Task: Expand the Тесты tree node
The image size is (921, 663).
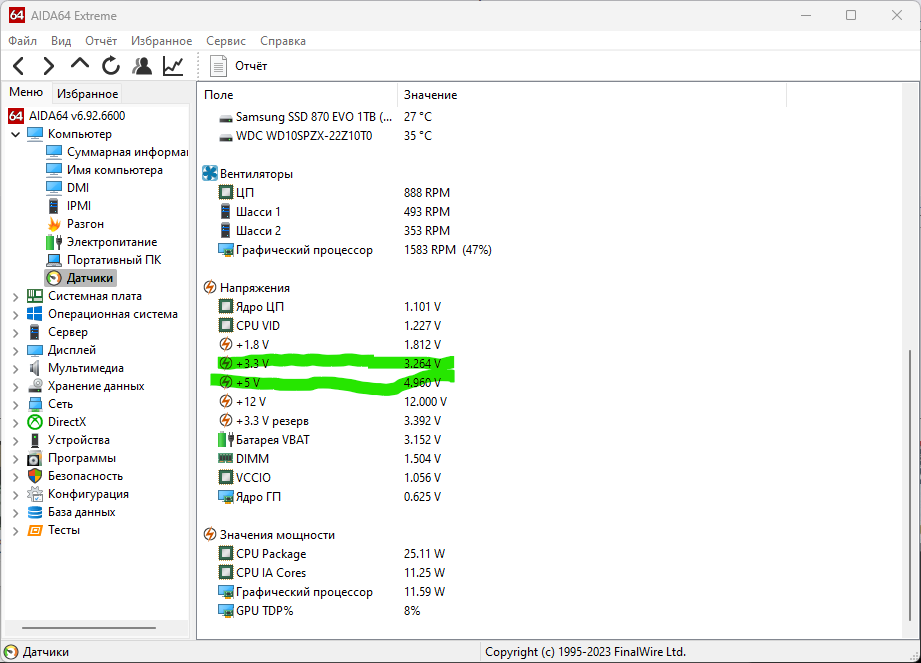Action: pyautogui.click(x=15, y=530)
